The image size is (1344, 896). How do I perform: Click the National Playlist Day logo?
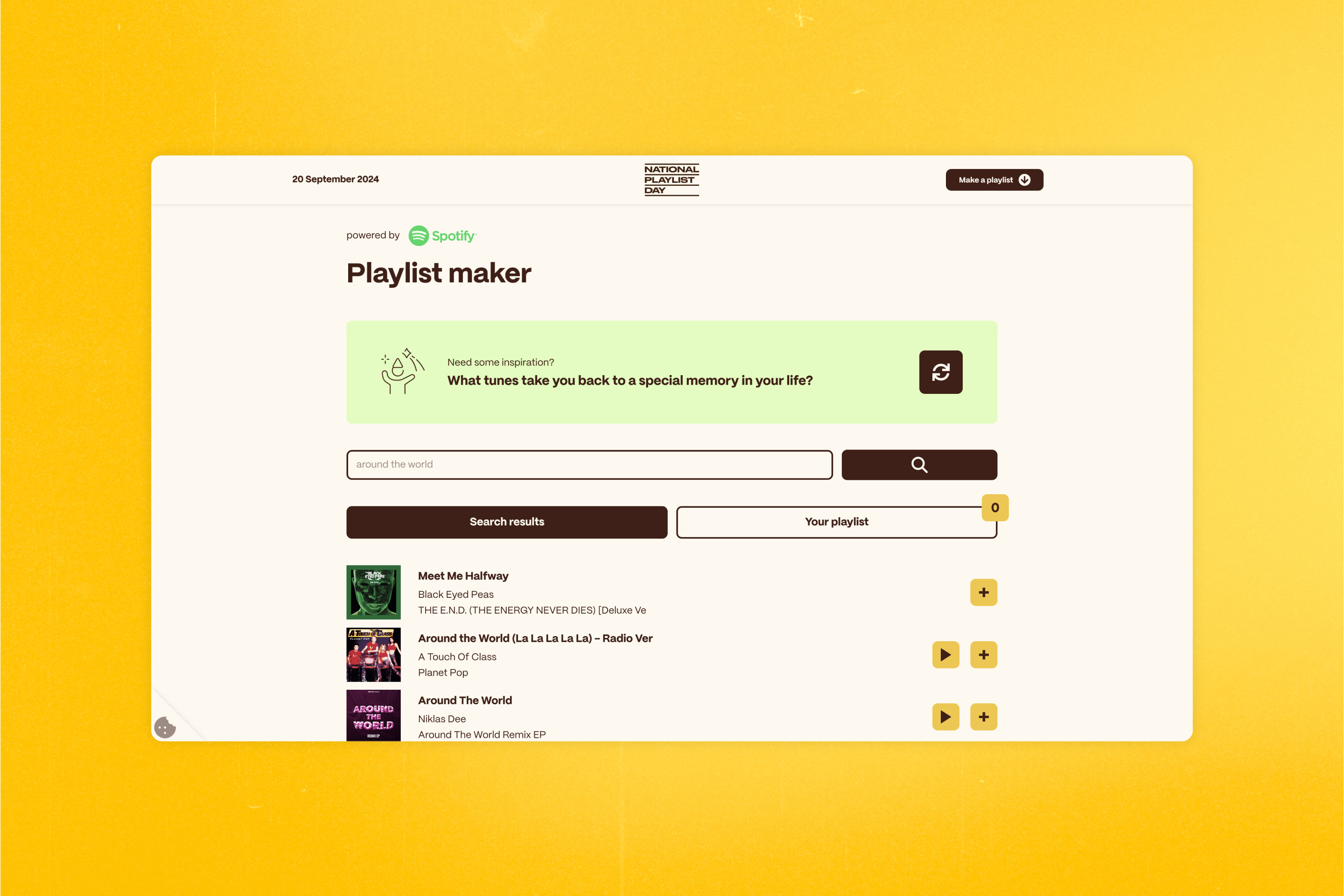pos(672,180)
